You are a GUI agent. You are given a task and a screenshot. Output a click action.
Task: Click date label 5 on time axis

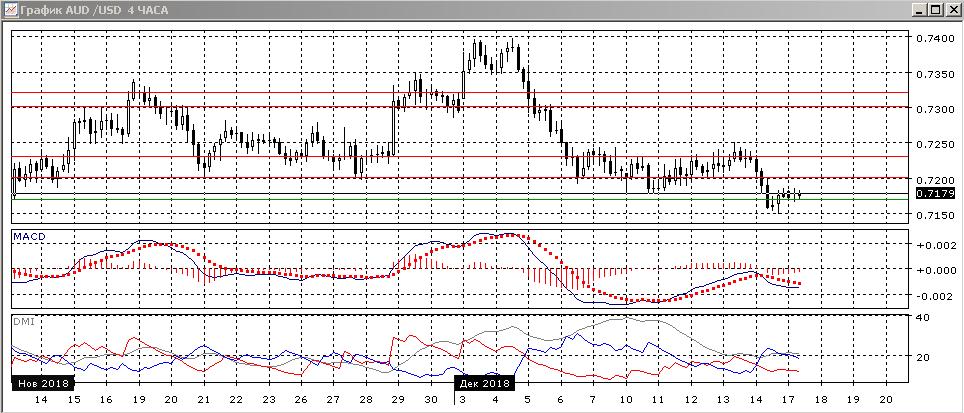(527, 399)
